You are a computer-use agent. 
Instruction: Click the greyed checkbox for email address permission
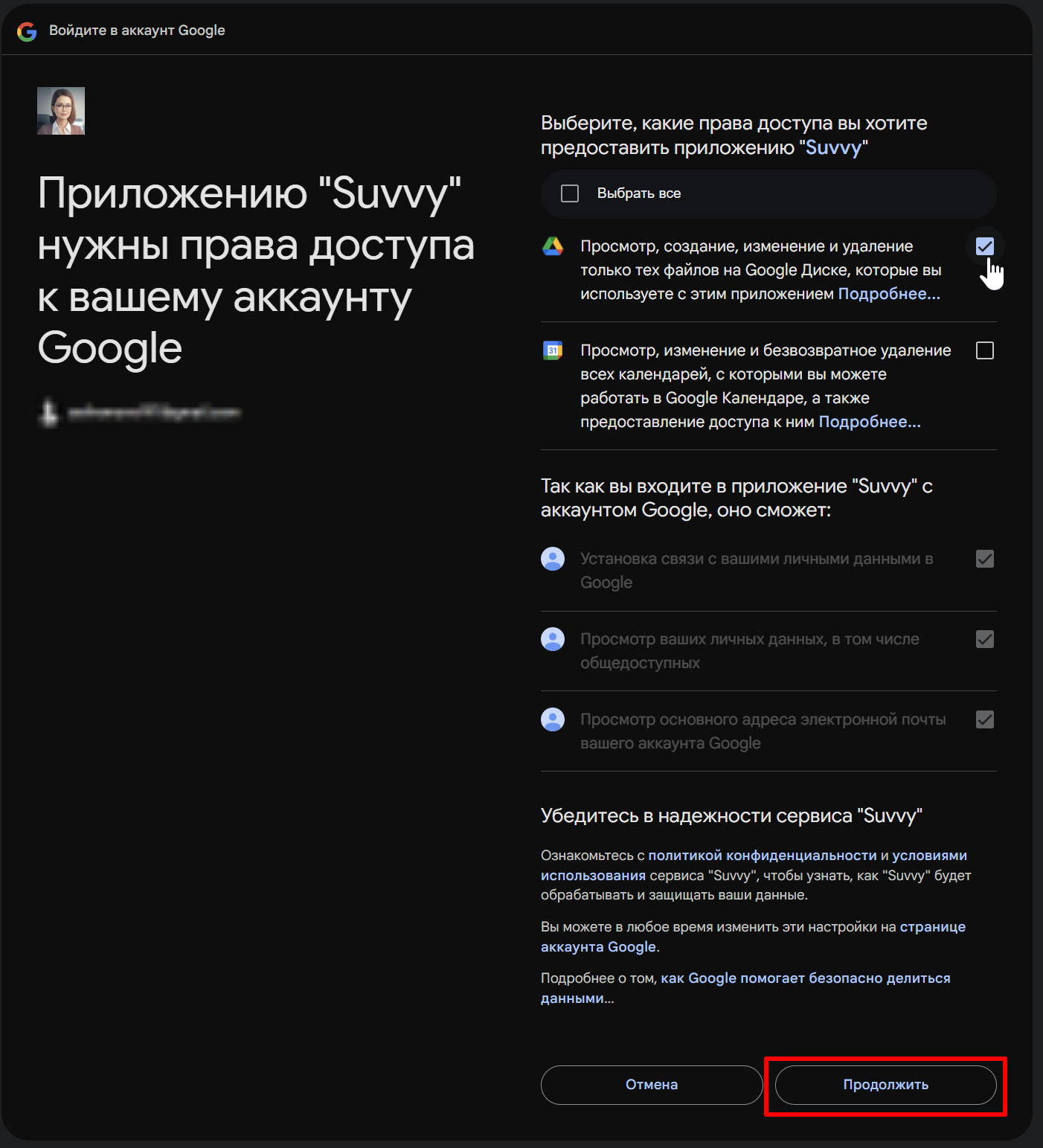pos(985,719)
